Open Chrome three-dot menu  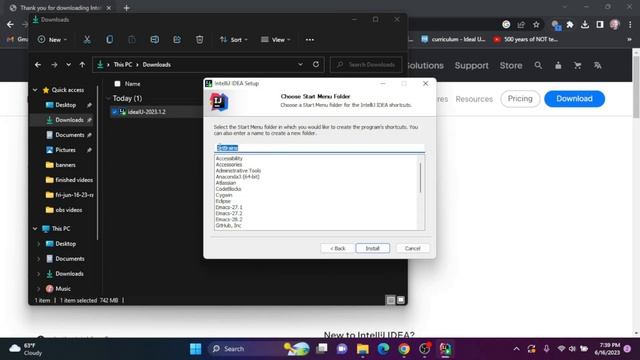(x=630, y=24)
